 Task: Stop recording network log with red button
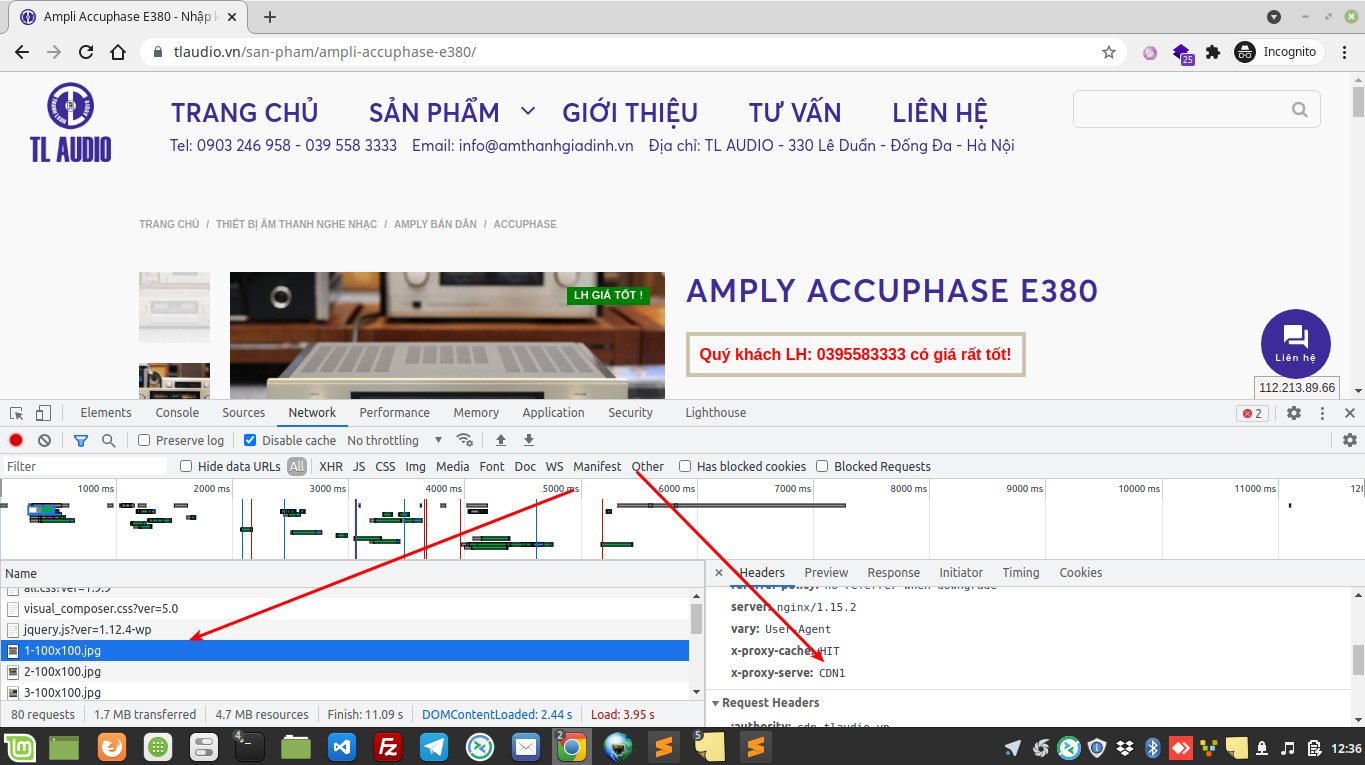coord(16,440)
